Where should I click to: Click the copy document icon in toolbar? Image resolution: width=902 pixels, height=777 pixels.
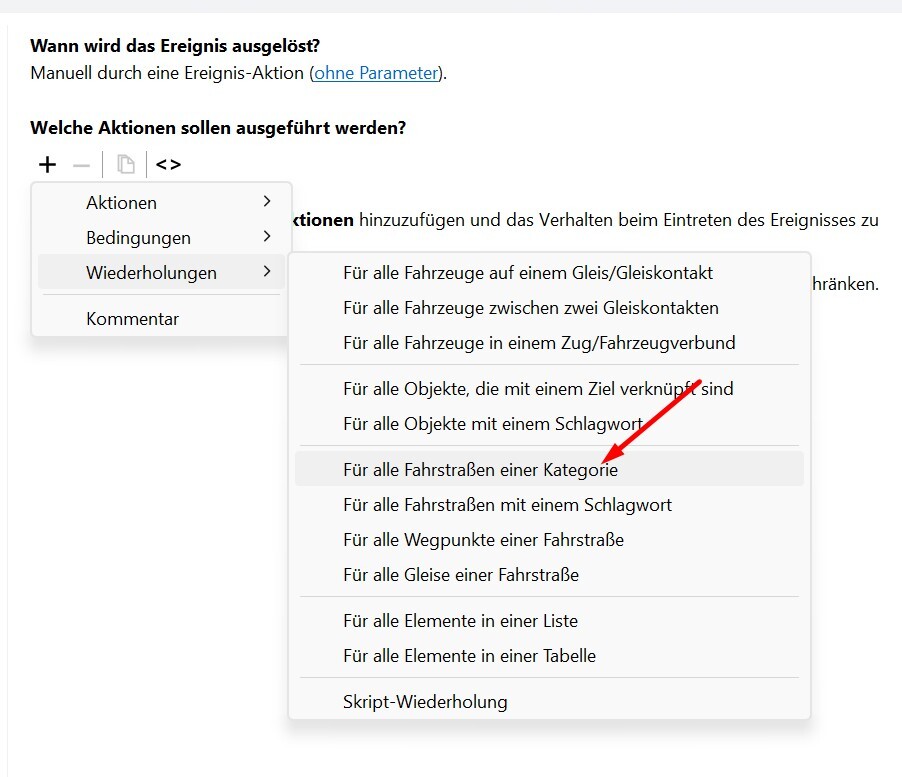(125, 165)
